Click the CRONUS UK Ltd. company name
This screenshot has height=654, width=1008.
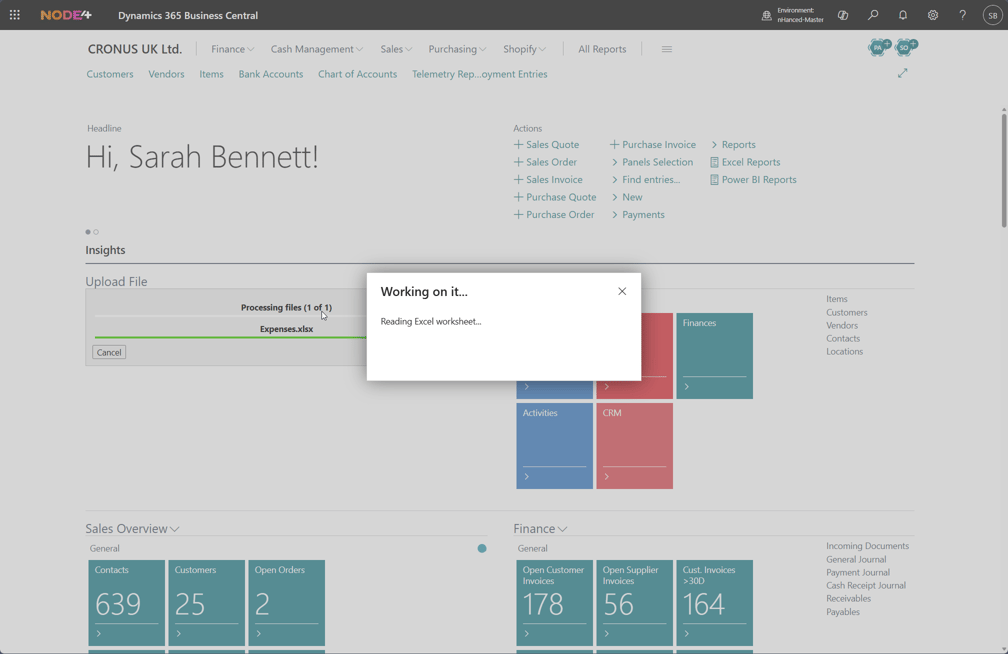point(134,49)
